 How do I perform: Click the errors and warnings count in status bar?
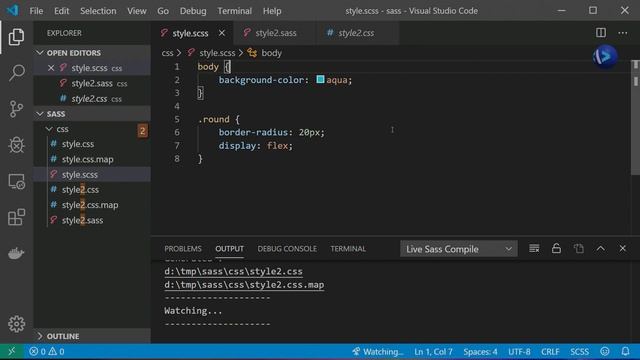tap(47, 351)
